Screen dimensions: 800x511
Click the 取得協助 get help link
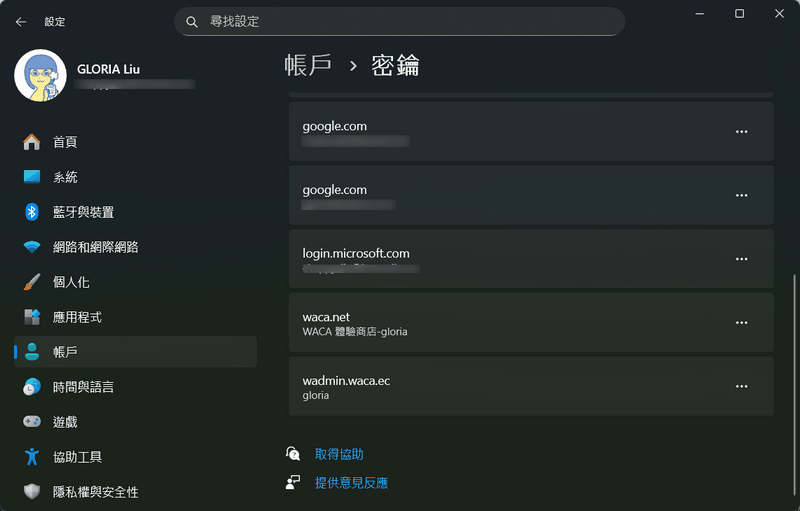point(339,454)
